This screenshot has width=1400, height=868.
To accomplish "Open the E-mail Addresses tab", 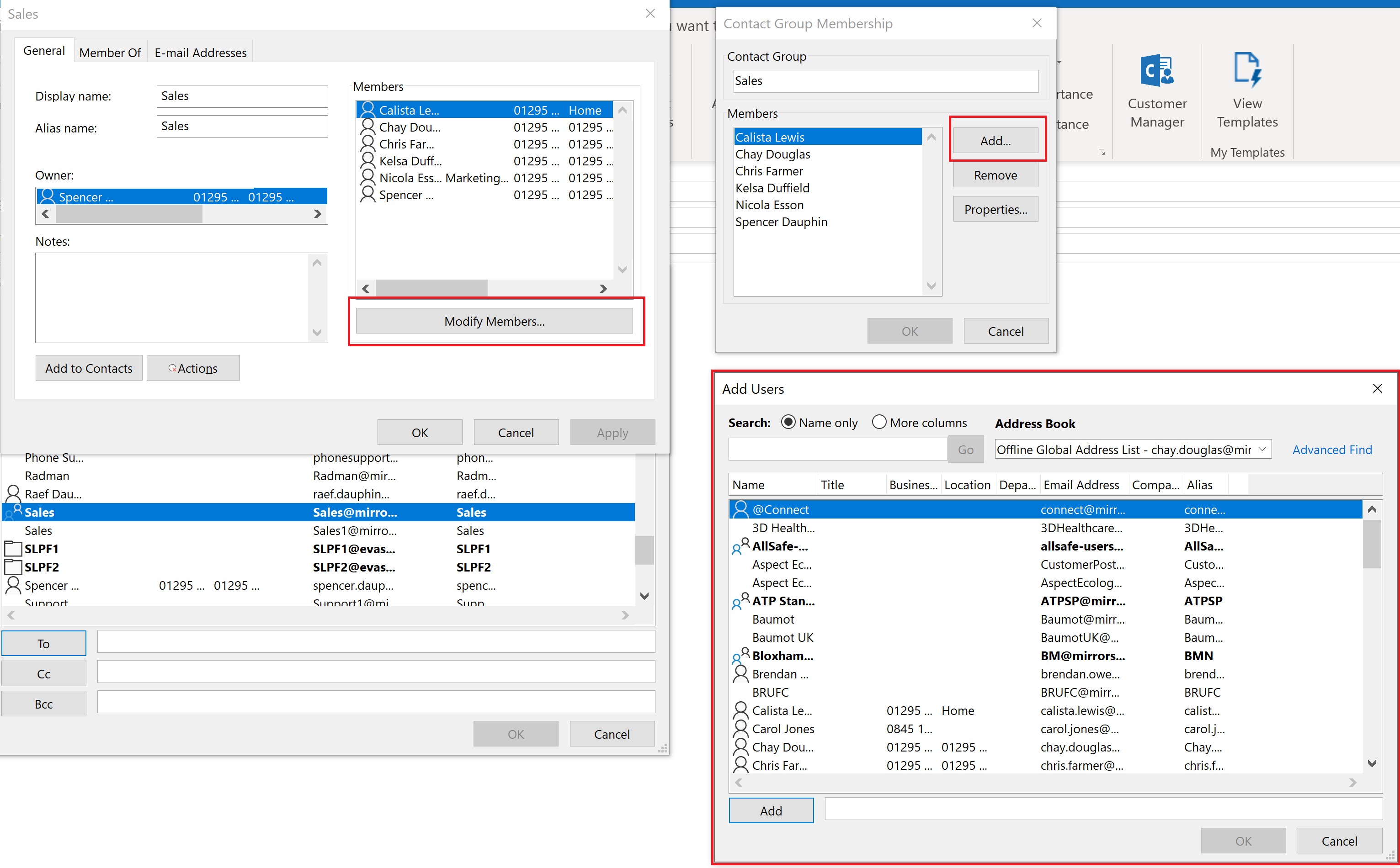I will tap(200, 52).
